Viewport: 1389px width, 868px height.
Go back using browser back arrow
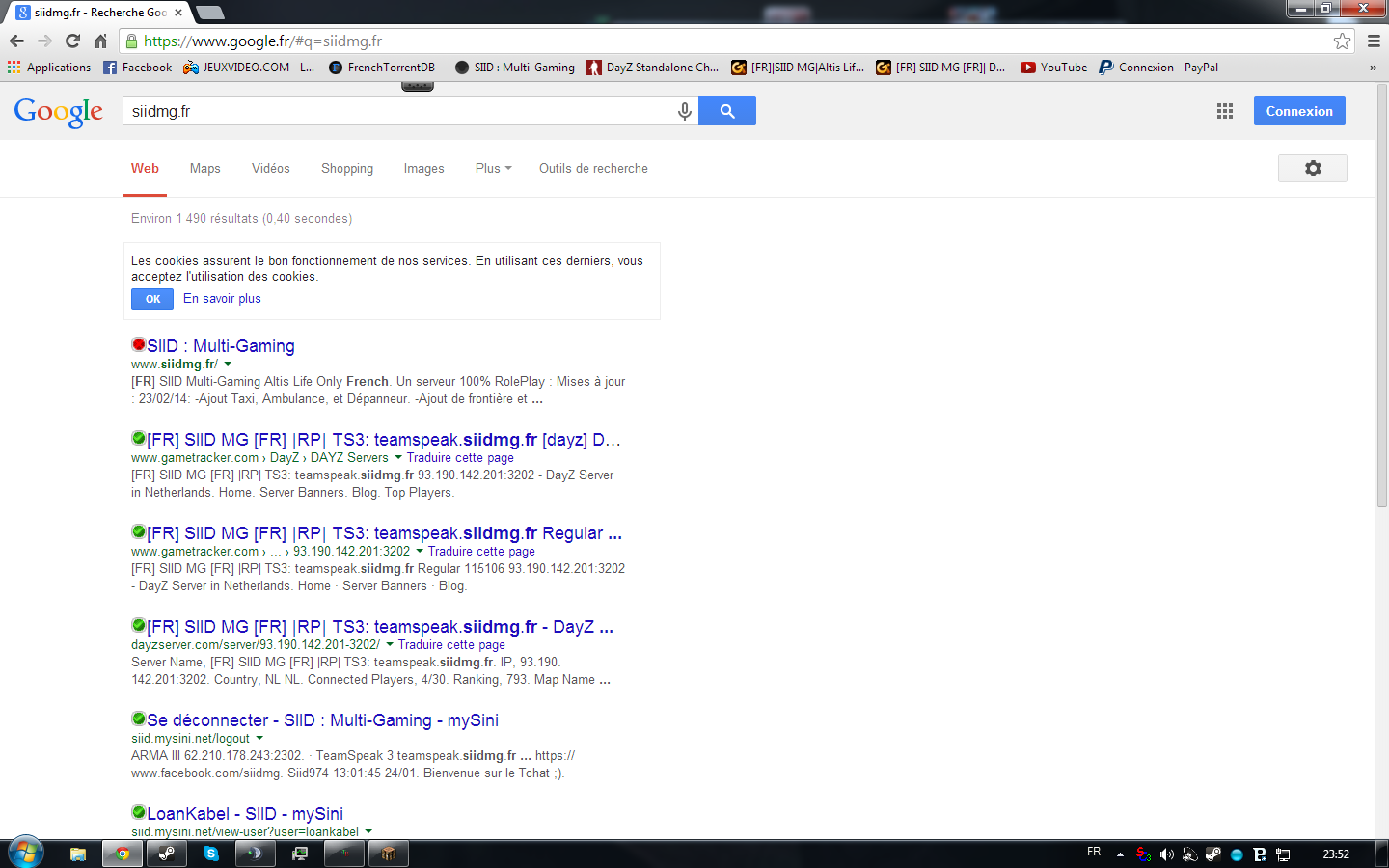pyautogui.click(x=16, y=41)
